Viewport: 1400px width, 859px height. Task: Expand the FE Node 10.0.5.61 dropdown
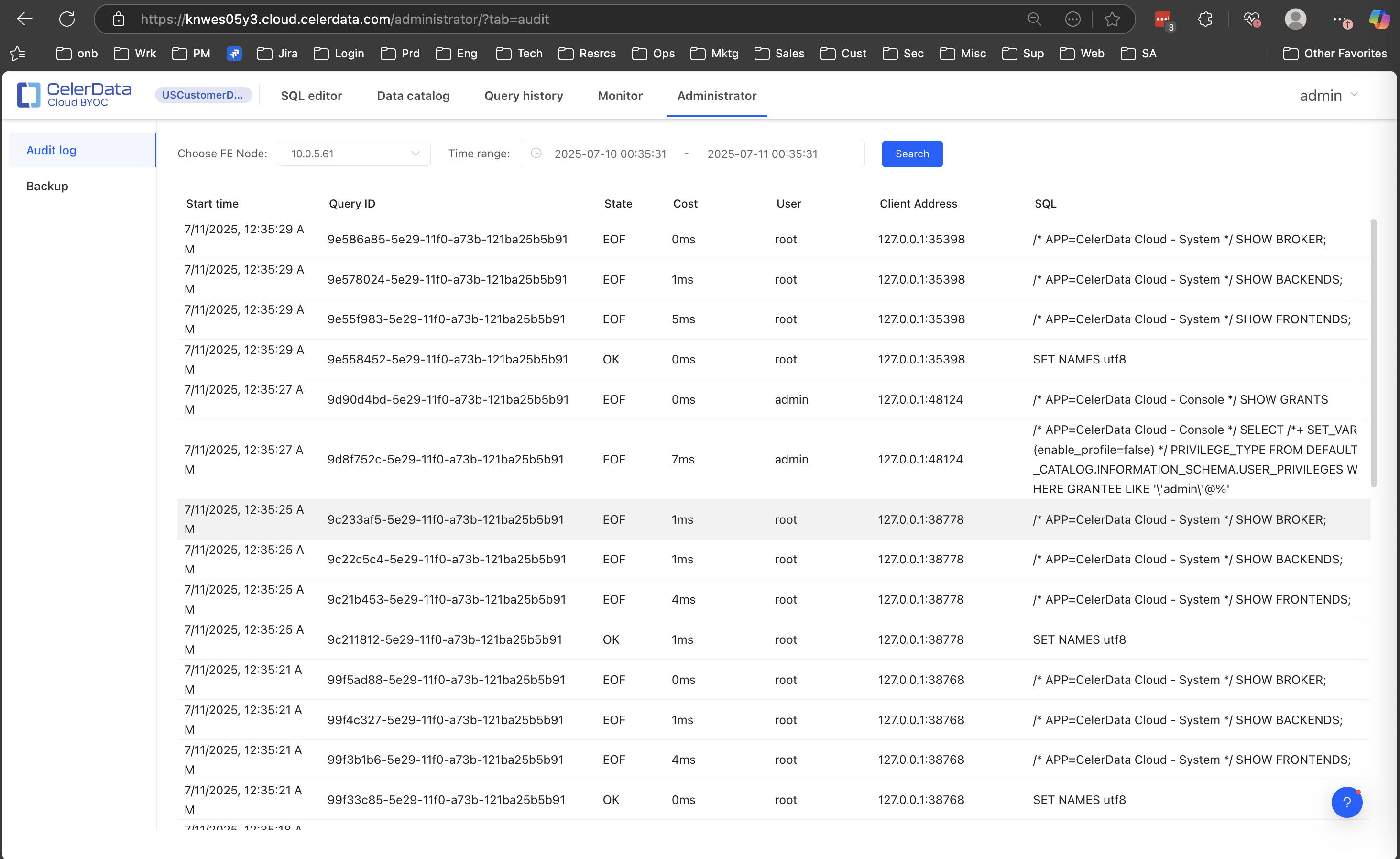(354, 154)
